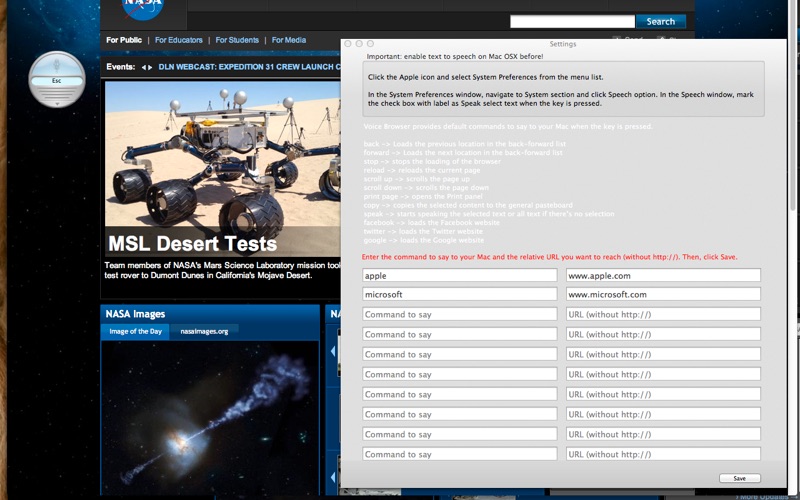Focus the NASA site search field
This screenshot has height=500, width=800.
pos(572,21)
